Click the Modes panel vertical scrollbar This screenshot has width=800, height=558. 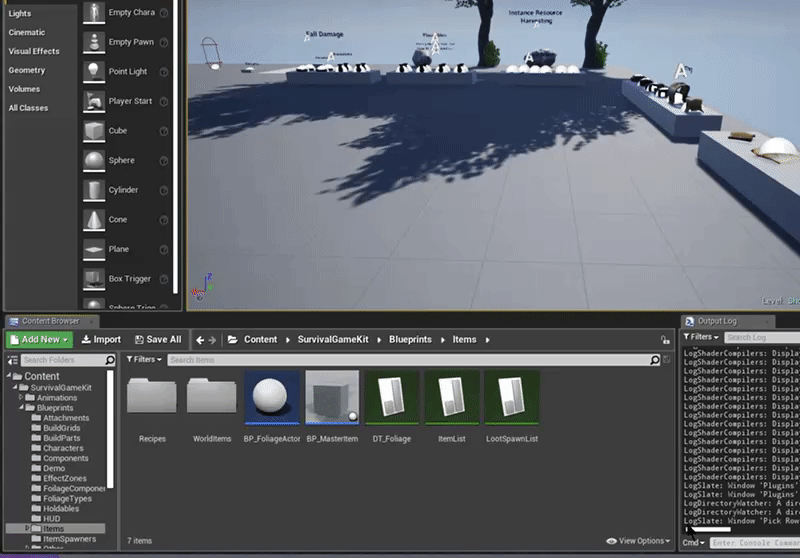pos(176,147)
